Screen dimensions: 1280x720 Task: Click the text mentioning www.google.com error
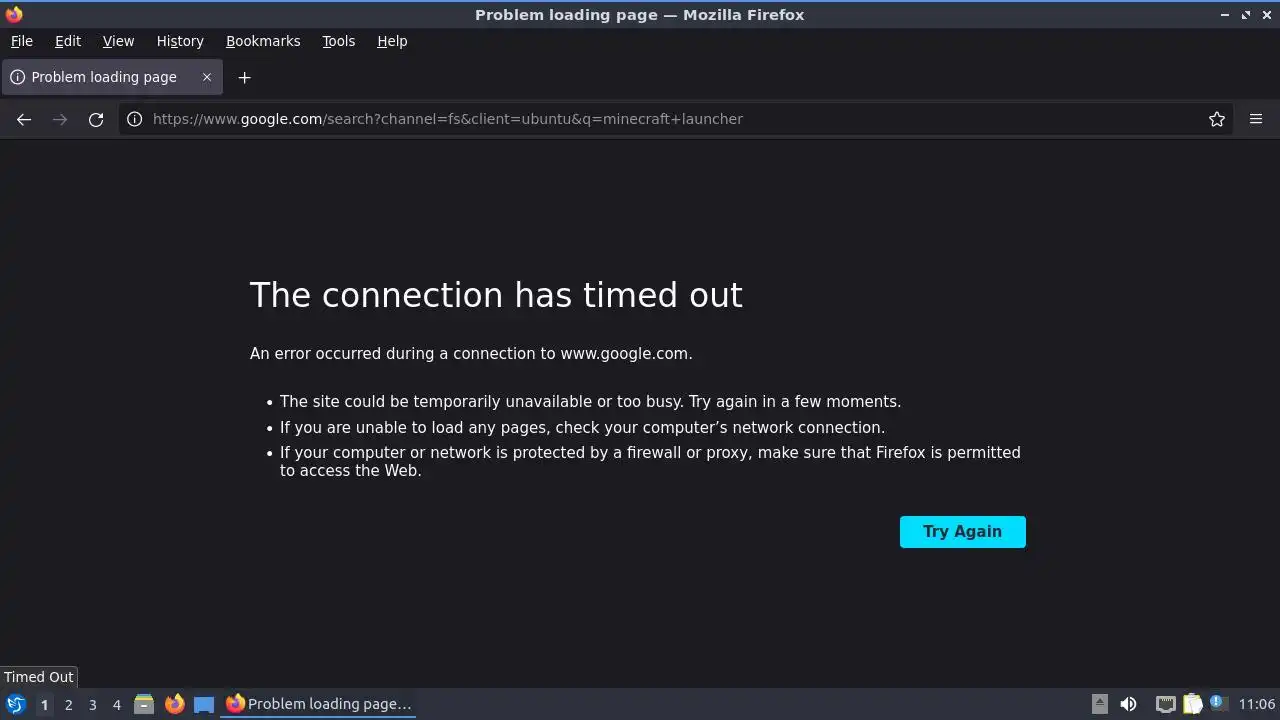pyautogui.click(x=471, y=353)
